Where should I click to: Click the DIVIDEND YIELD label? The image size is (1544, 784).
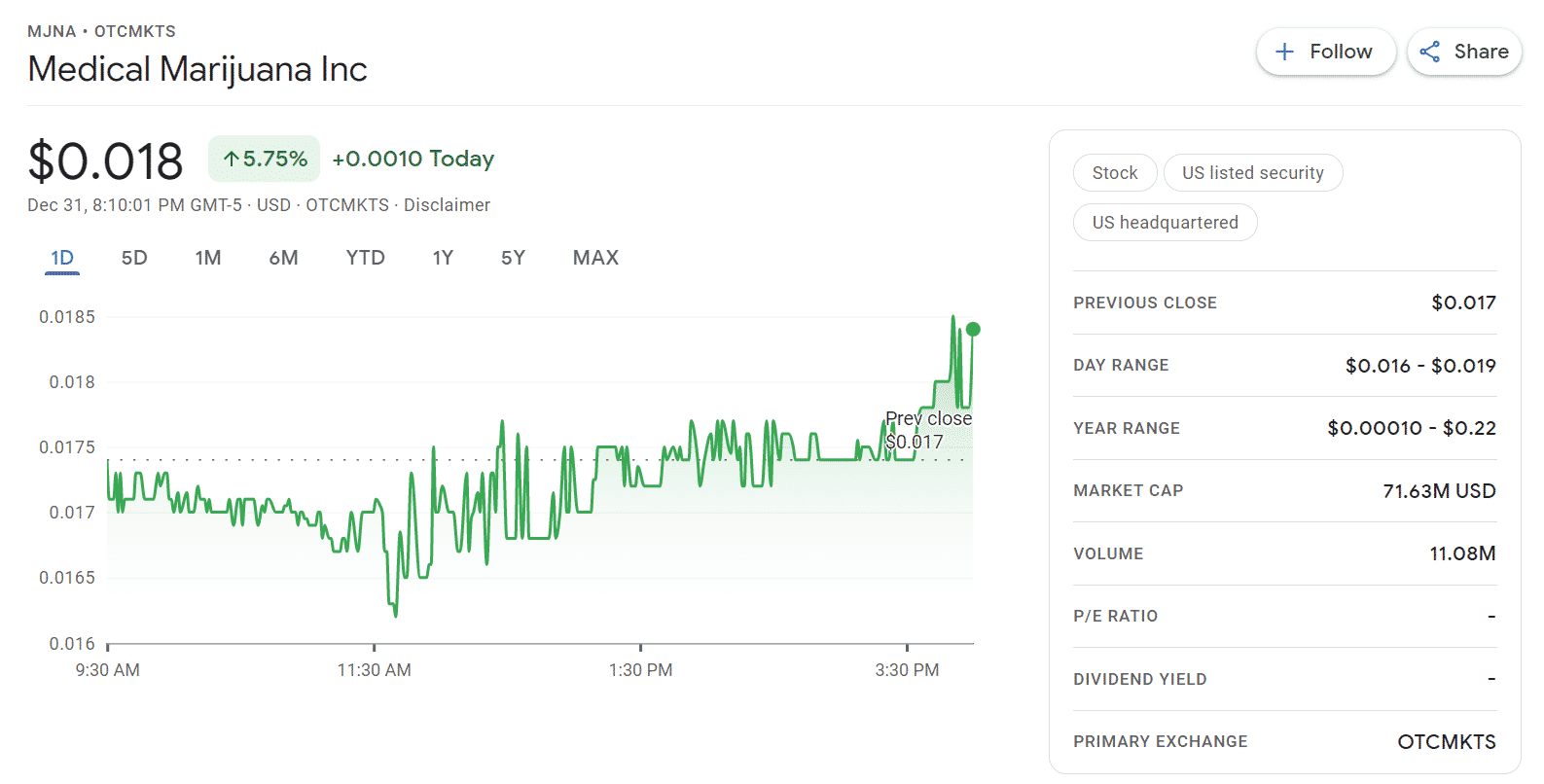coord(1140,679)
